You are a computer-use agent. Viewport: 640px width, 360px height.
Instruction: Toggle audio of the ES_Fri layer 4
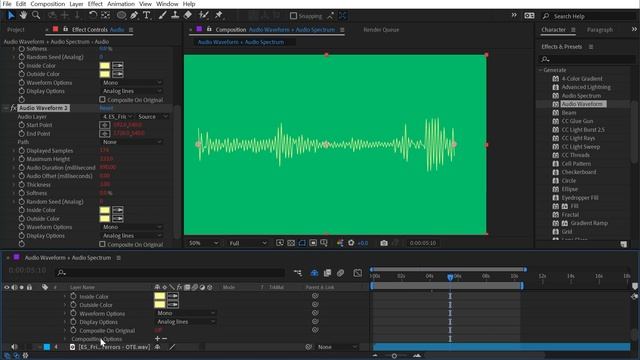(x=14, y=347)
